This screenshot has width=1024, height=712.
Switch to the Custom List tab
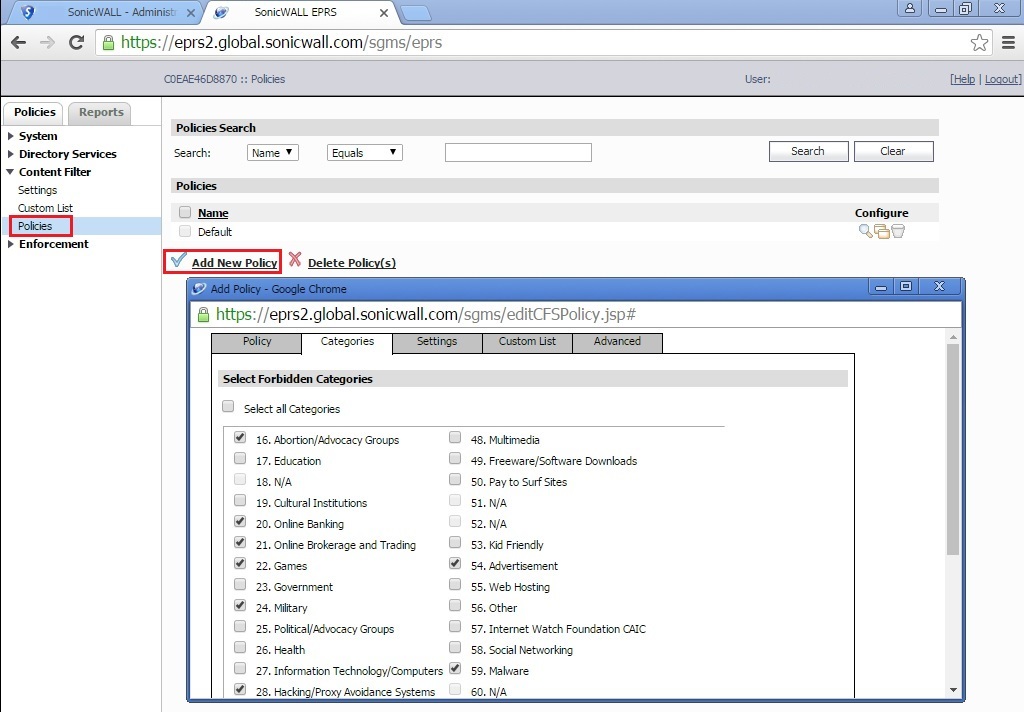[527, 342]
